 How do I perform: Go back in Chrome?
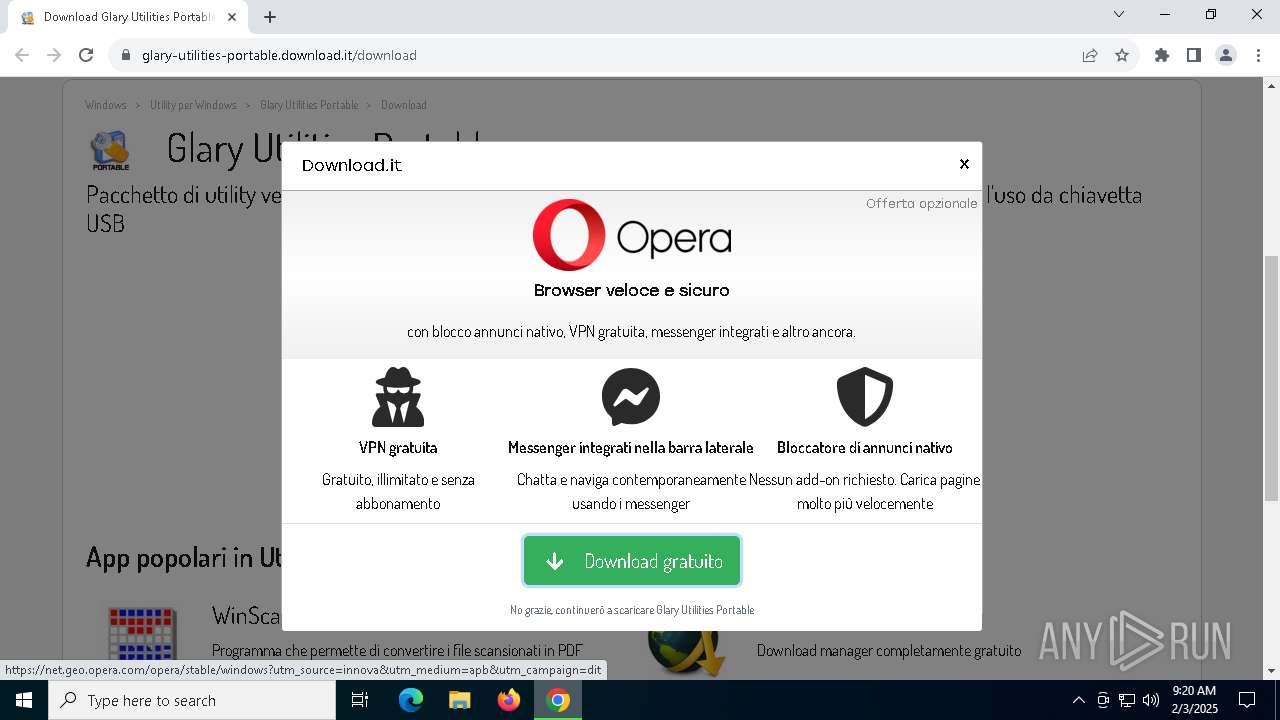(22, 55)
